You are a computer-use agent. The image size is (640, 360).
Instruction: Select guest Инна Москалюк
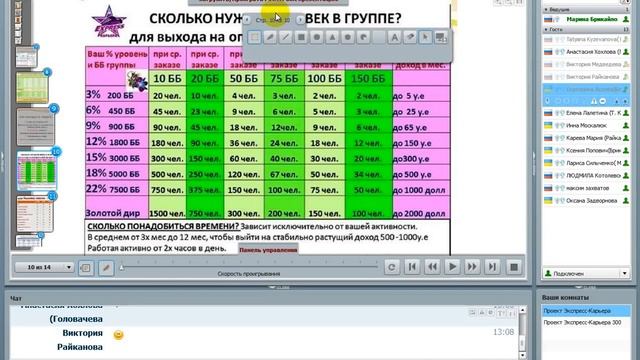pyautogui.click(x=587, y=126)
